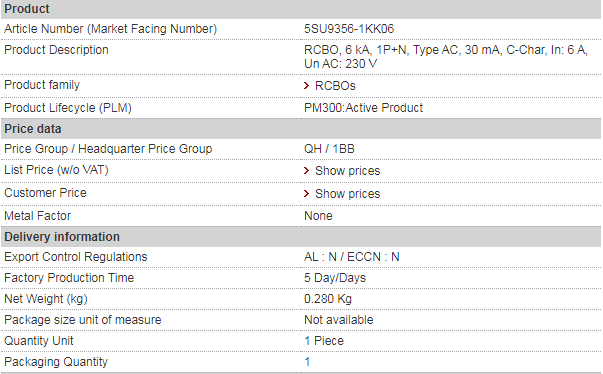603x374 pixels.
Task: Click arrow icon beside List Price Show prices
Action: (306, 170)
